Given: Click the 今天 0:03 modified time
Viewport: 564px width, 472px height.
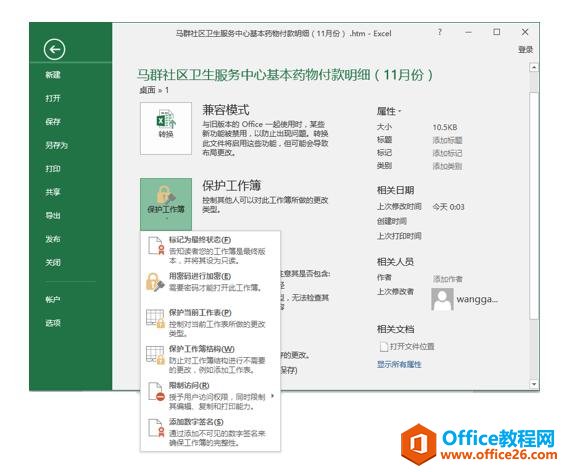Looking at the screenshot, I should 449,207.
